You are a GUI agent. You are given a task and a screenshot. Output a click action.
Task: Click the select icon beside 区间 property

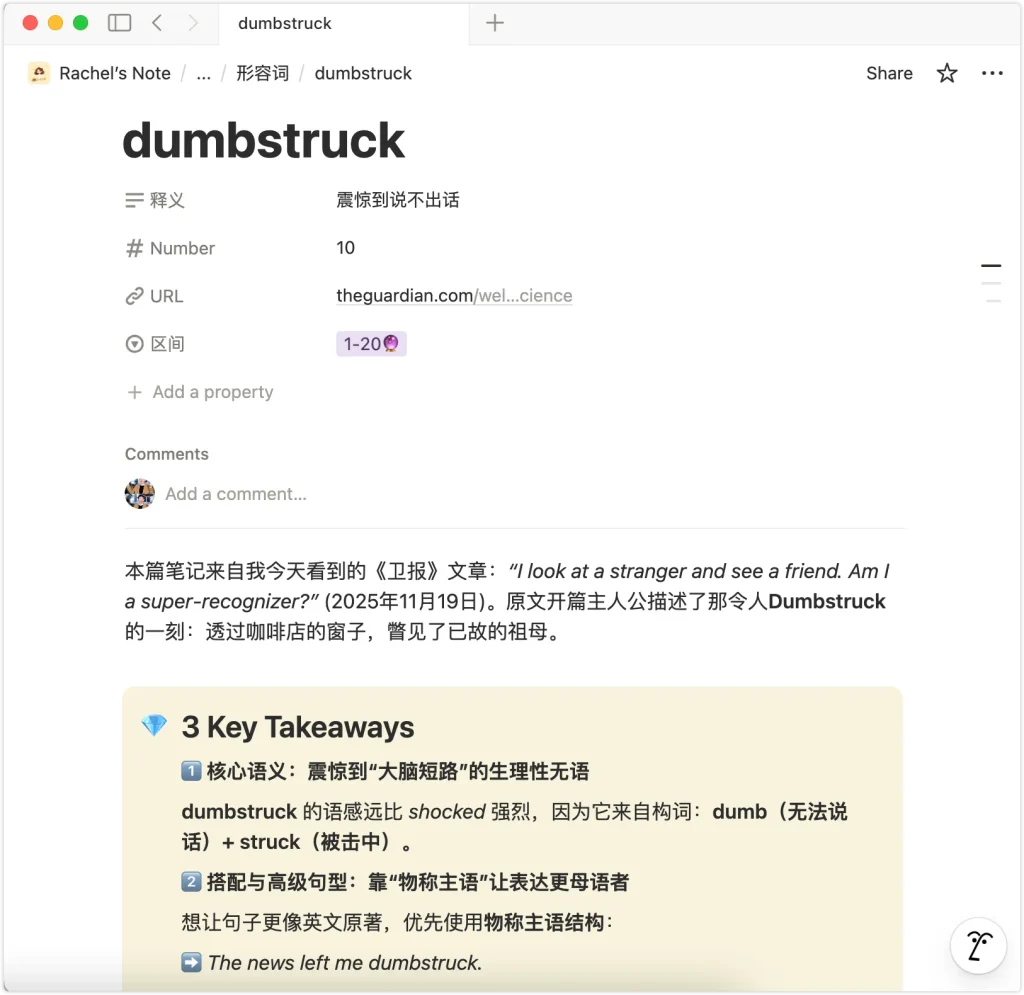click(135, 343)
